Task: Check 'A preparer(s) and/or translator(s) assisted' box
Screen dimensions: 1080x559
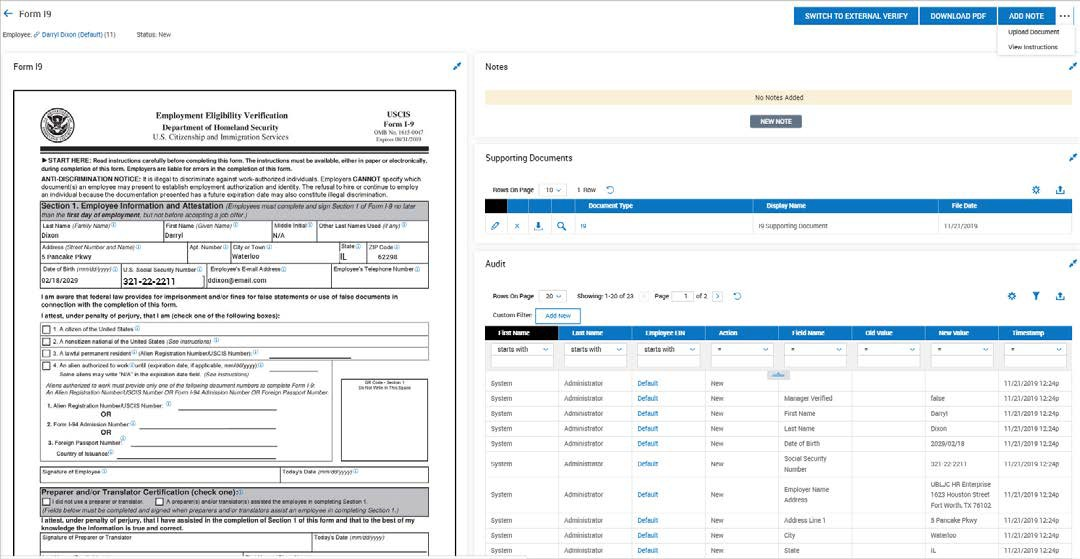Action: point(159,502)
